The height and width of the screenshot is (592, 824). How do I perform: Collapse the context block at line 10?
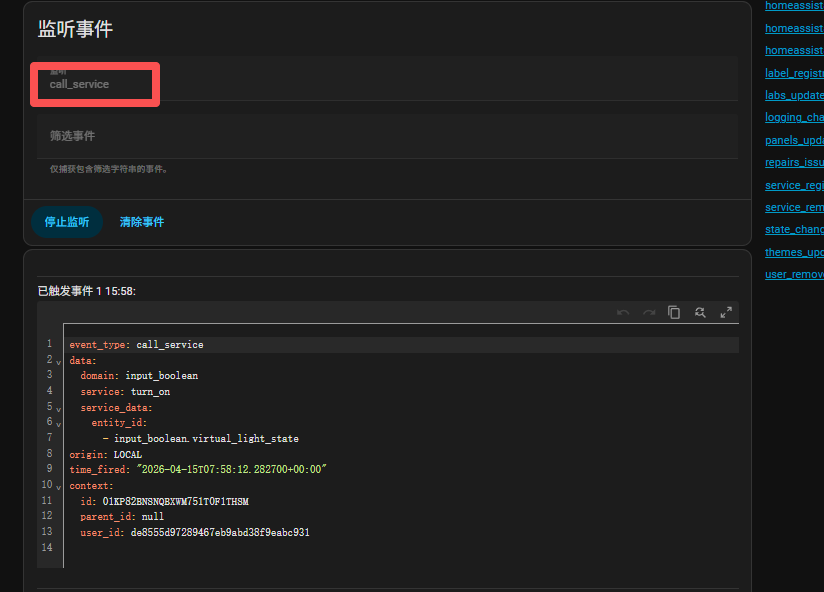[x=59, y=486]
